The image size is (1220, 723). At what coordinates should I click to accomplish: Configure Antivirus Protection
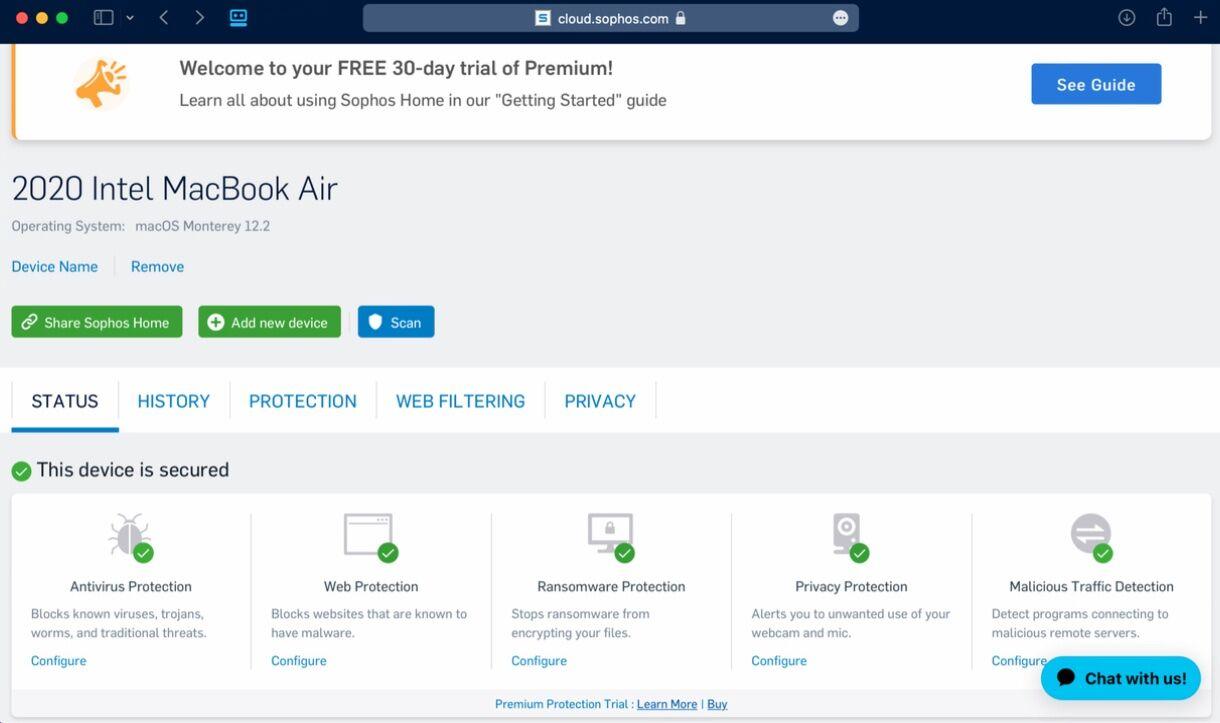tap(58, 661)
